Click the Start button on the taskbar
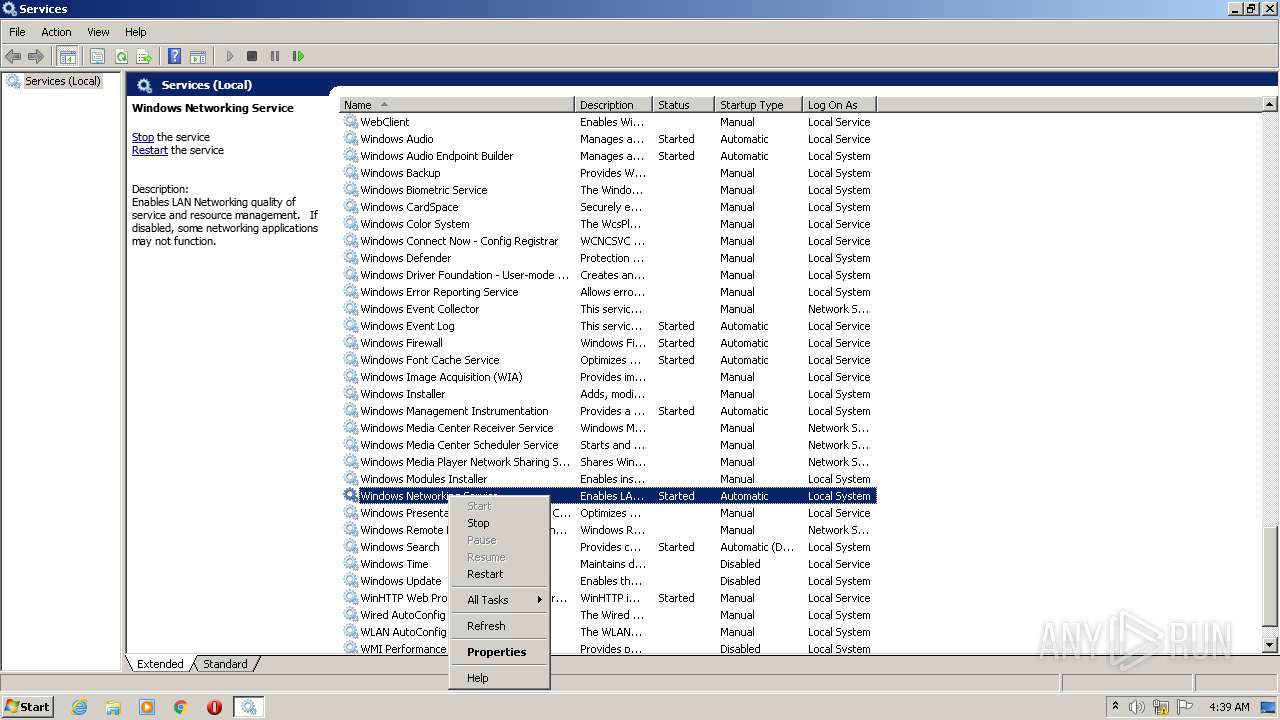1280x720 pixels. coord(27,707)
